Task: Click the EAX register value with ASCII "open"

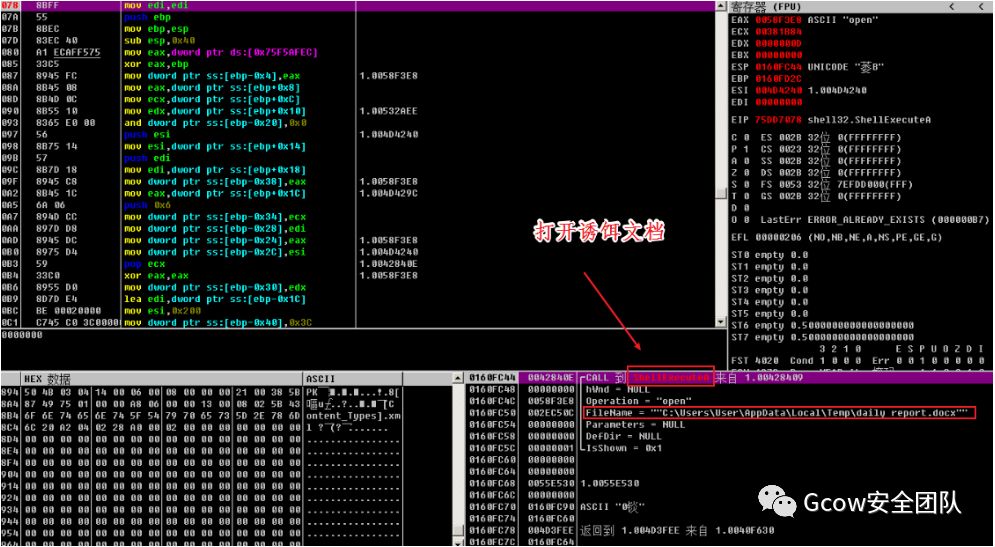Action: tap(779, 20)
